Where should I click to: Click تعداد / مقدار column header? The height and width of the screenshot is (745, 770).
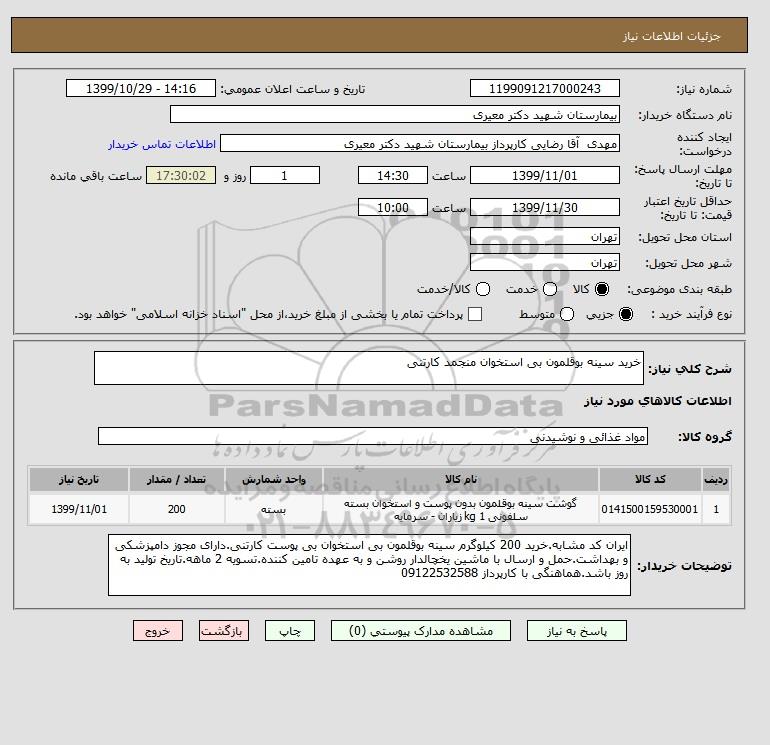176,479
